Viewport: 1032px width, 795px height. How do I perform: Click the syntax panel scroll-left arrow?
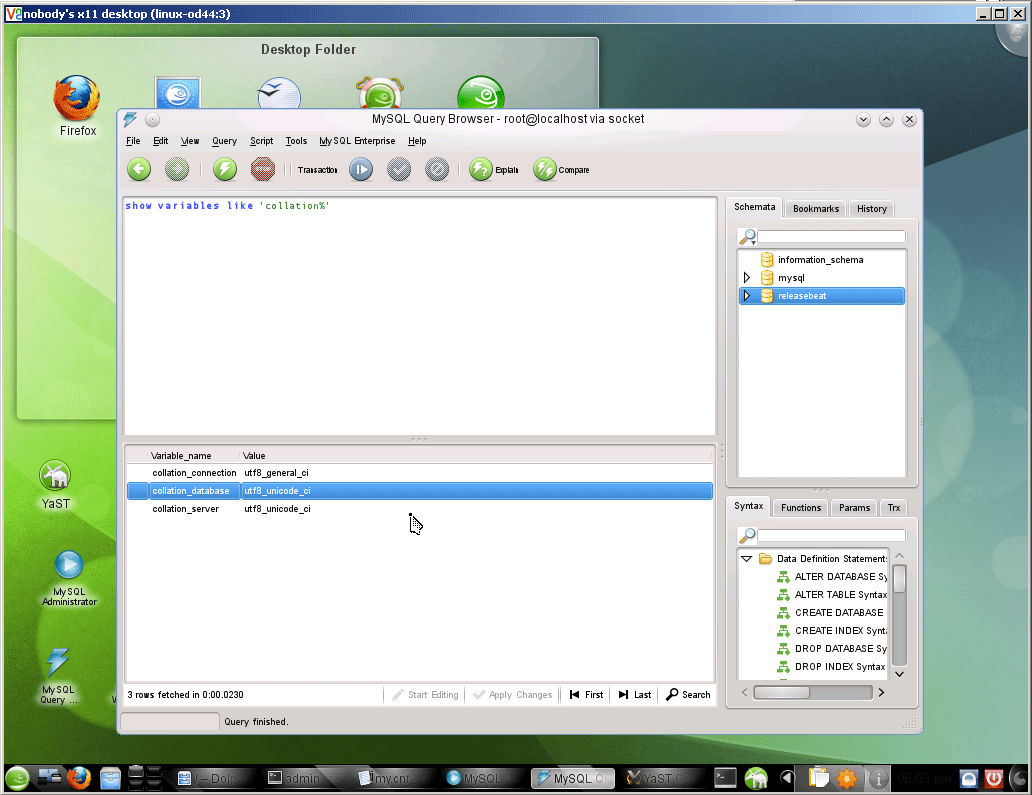pyautogui.click(x=744, y=692)
